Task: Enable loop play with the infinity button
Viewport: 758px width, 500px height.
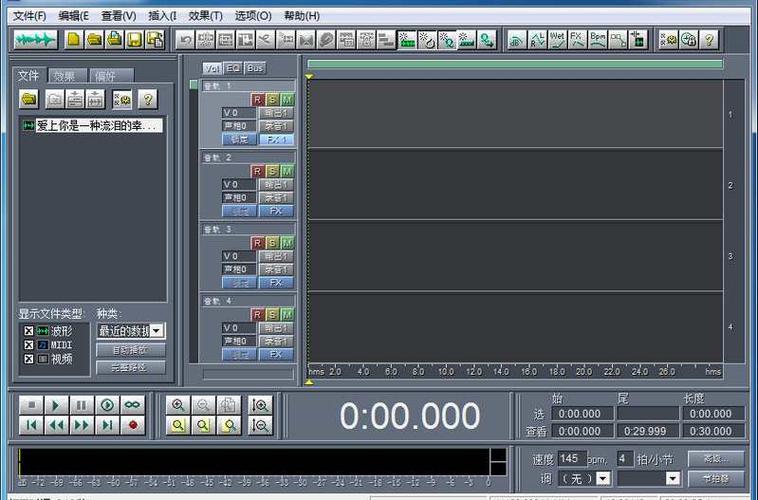Action: pos(132,405)
